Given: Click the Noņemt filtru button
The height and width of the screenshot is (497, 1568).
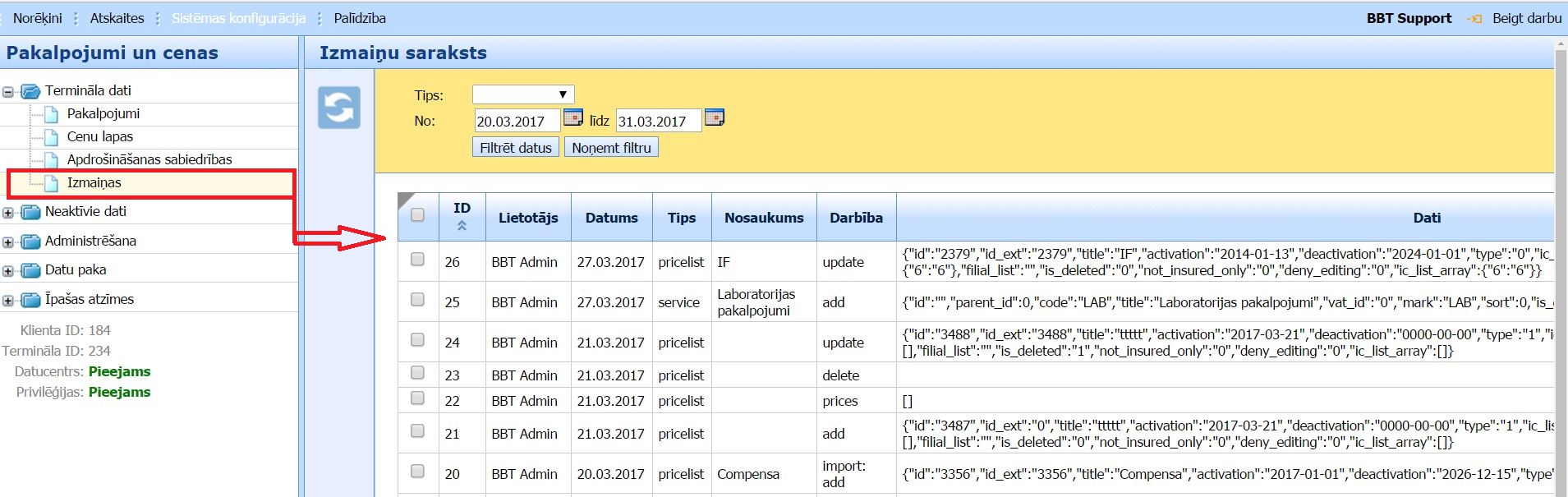Looking at the screenshot, I should [x=611, y=148].
